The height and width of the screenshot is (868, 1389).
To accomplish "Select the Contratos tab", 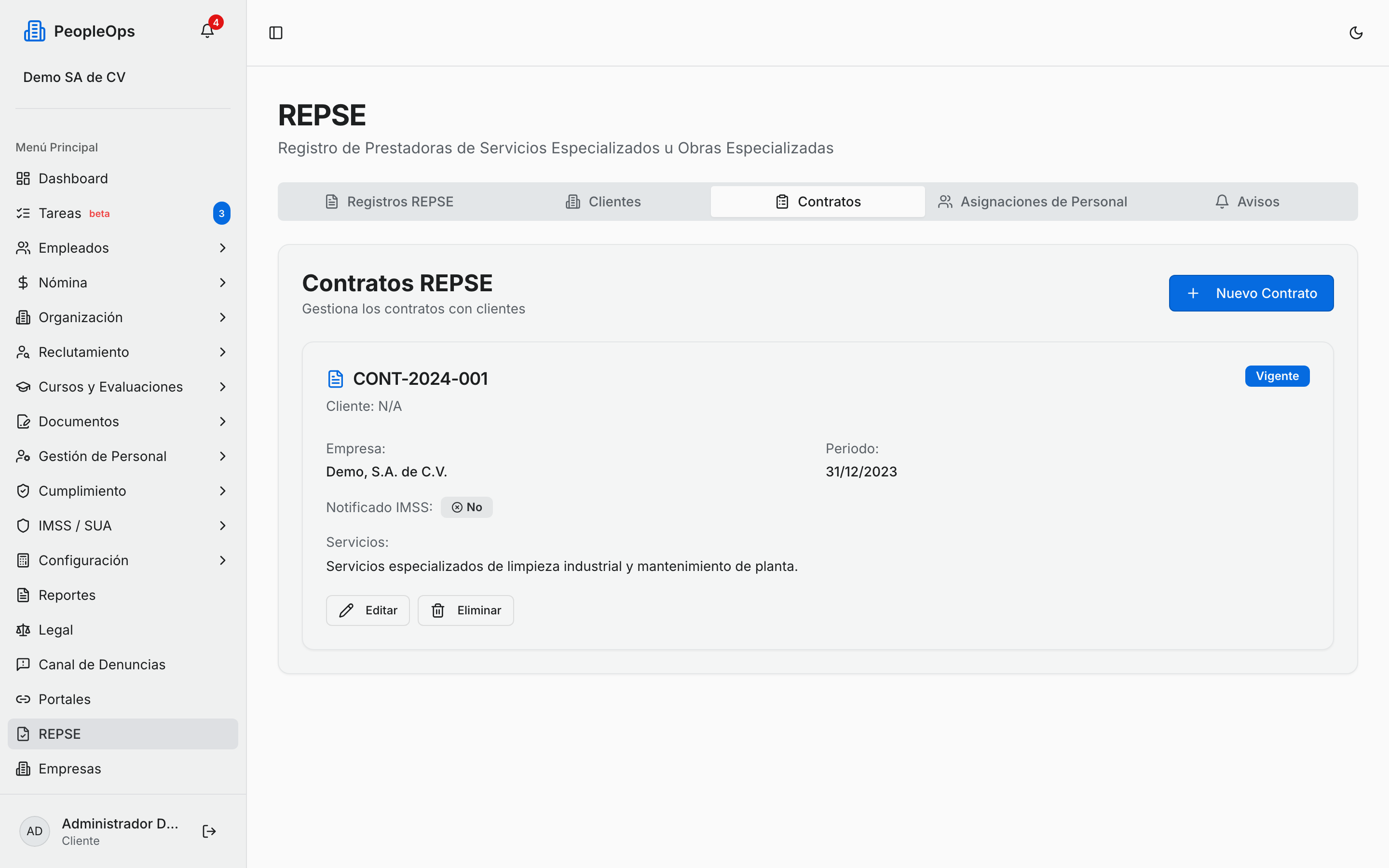I will click(817, 202).
